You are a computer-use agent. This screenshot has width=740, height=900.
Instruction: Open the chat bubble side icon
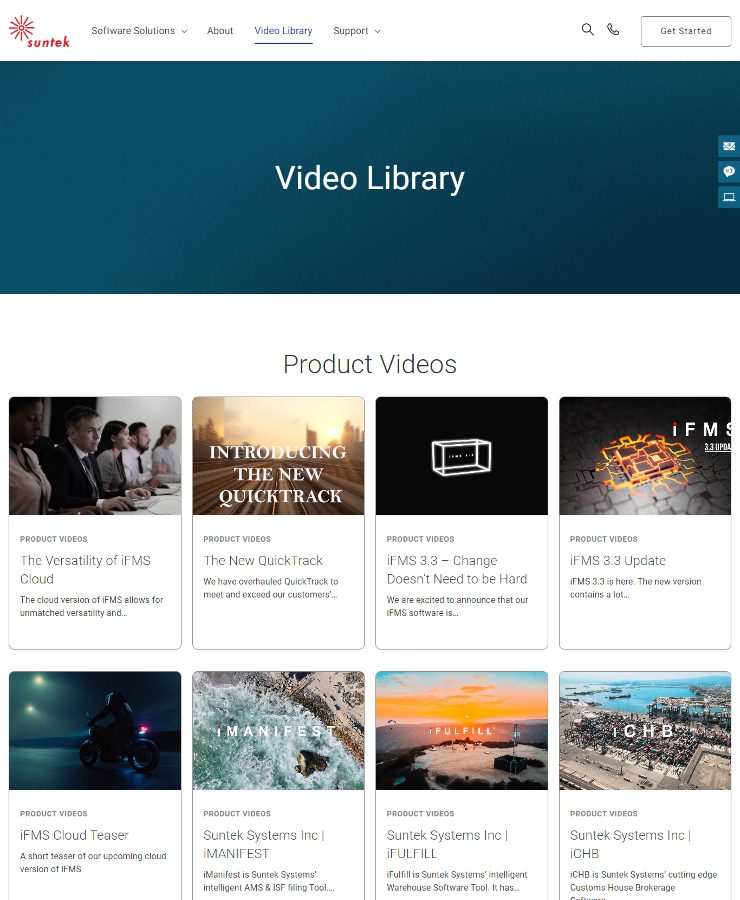[x=729, y=172]
